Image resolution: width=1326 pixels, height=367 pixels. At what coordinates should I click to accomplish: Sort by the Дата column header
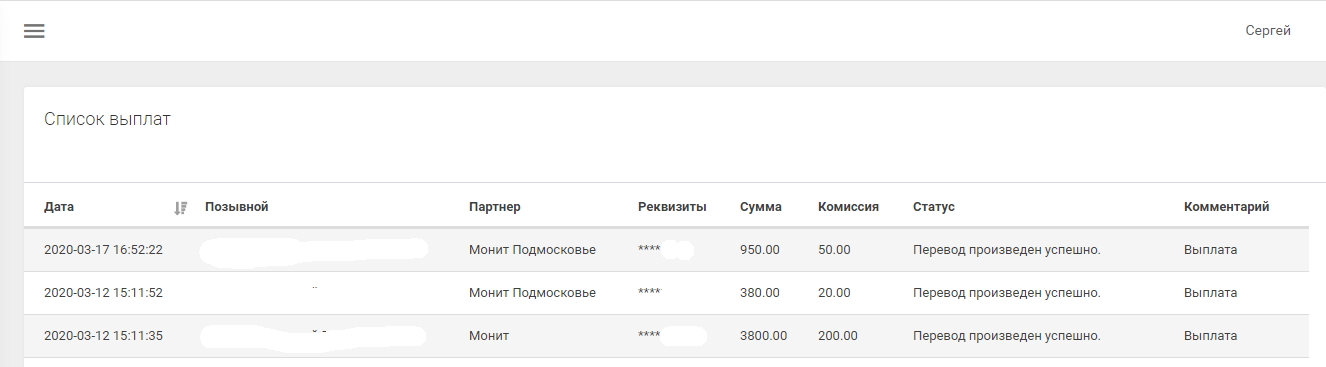click(59, 207)
